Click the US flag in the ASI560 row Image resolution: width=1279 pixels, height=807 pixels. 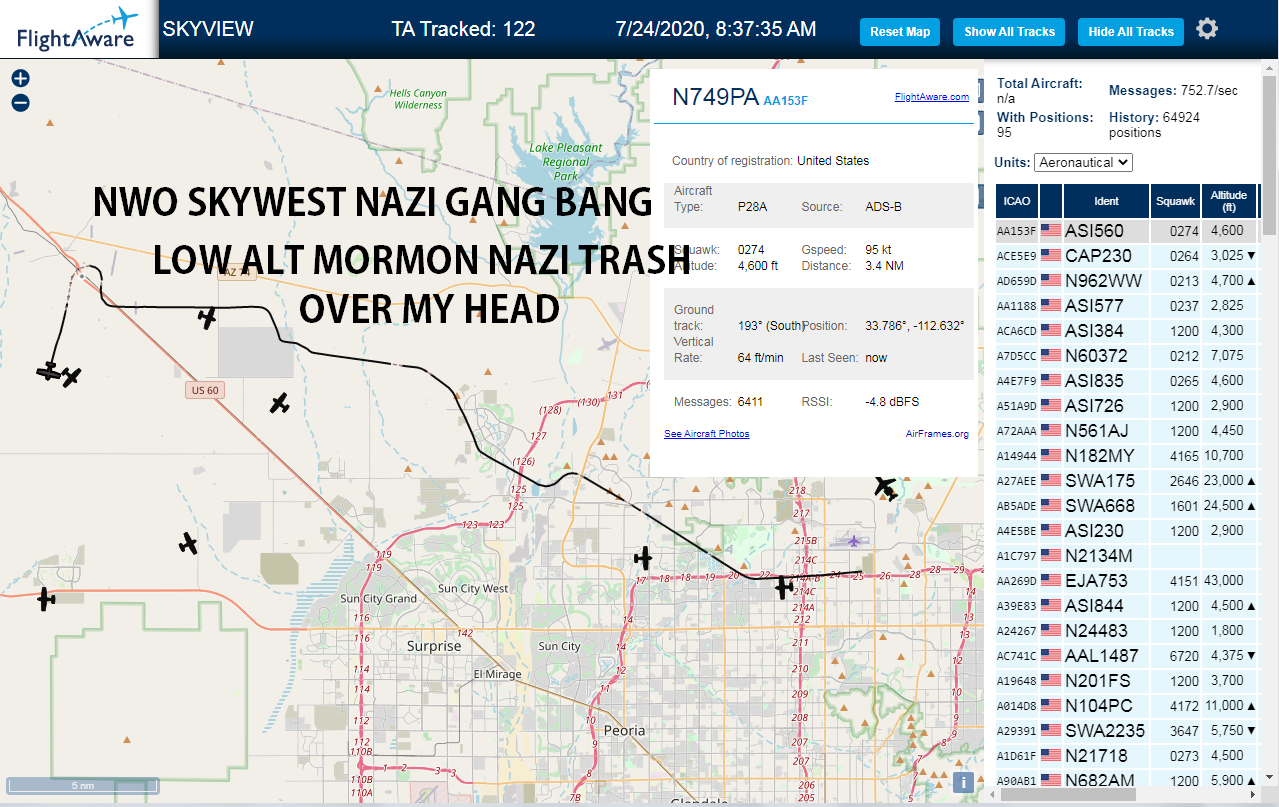pyautogui.click(x=1050, y=231)
